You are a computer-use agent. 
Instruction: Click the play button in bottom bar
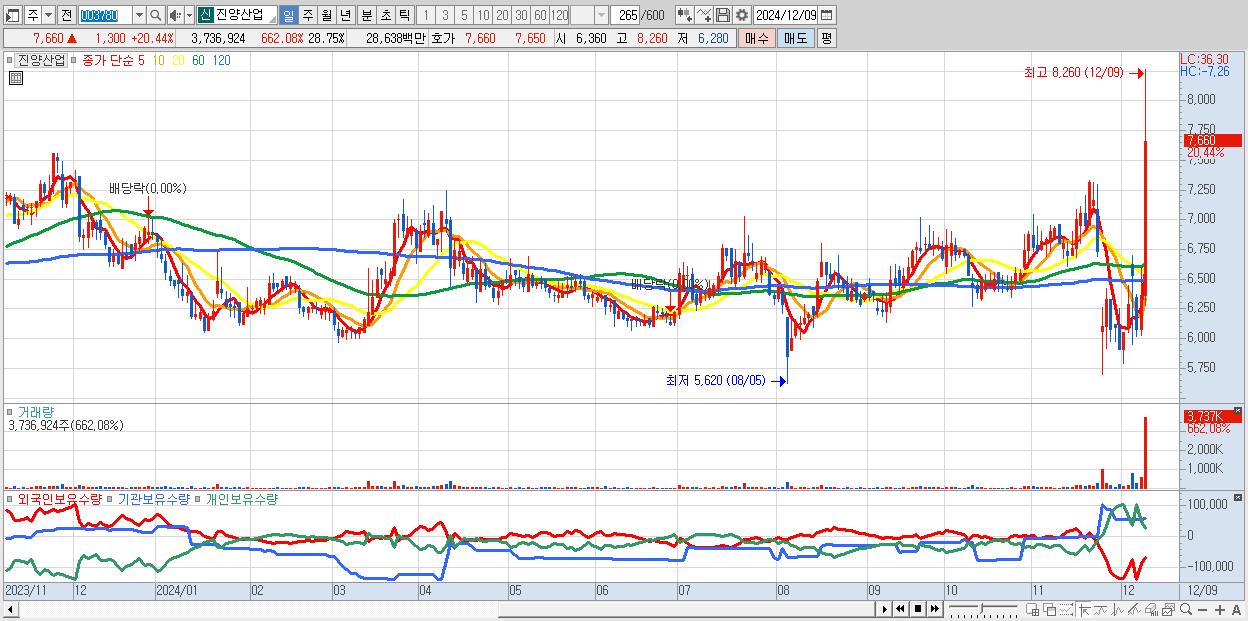[884, 609]
